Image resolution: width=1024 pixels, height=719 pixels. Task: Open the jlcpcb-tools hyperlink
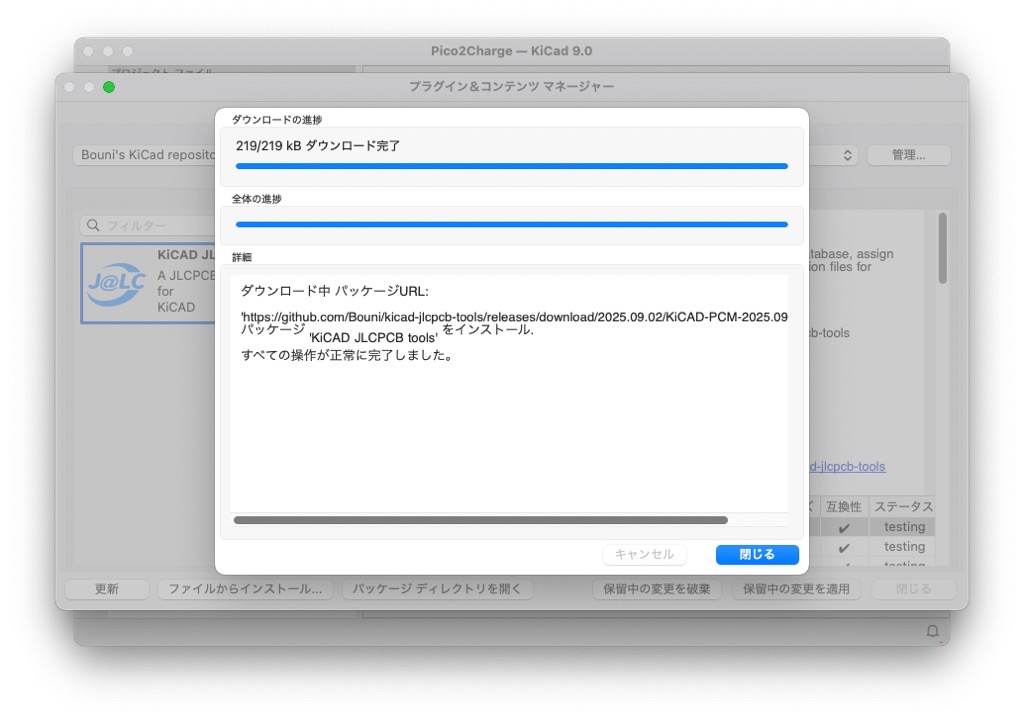846,466
